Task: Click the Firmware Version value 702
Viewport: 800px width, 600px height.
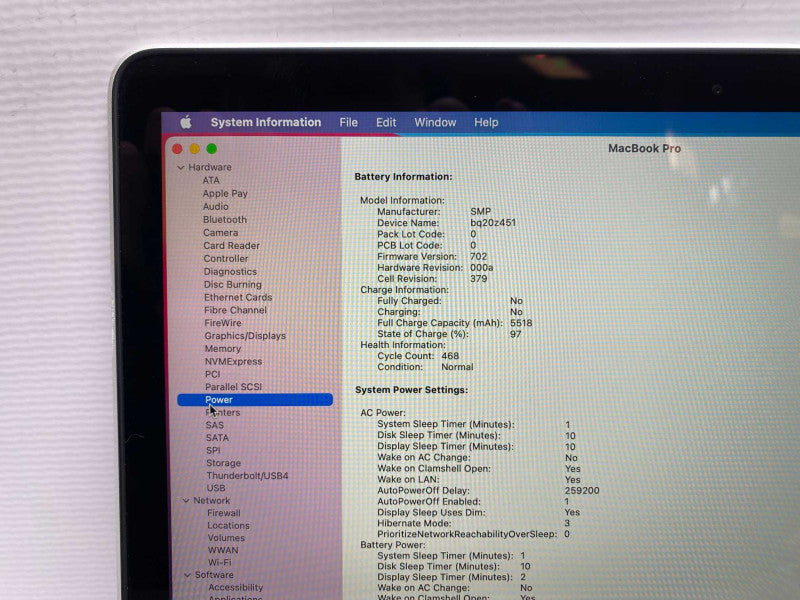Action: (479, 257)
